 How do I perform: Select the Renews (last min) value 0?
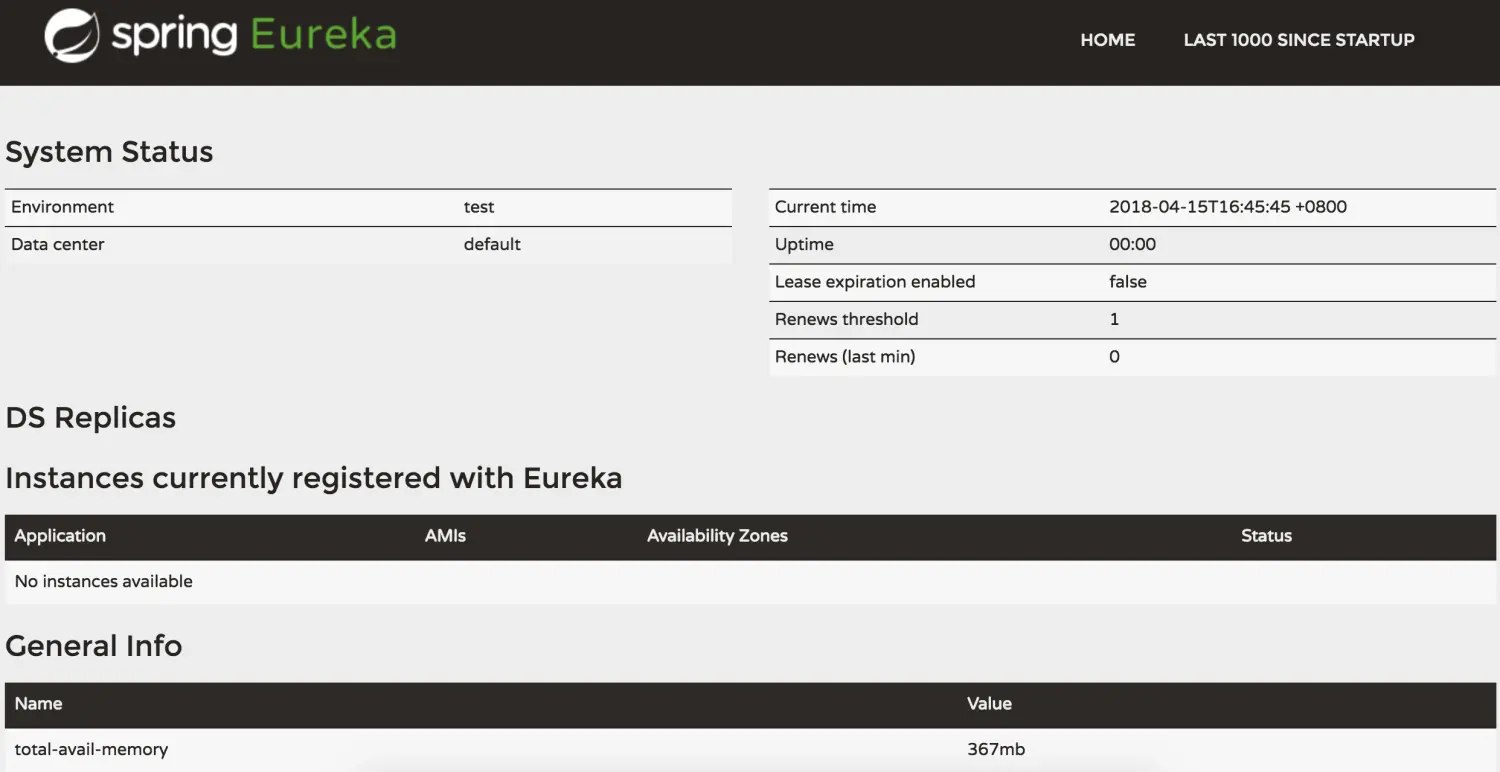1114,357
